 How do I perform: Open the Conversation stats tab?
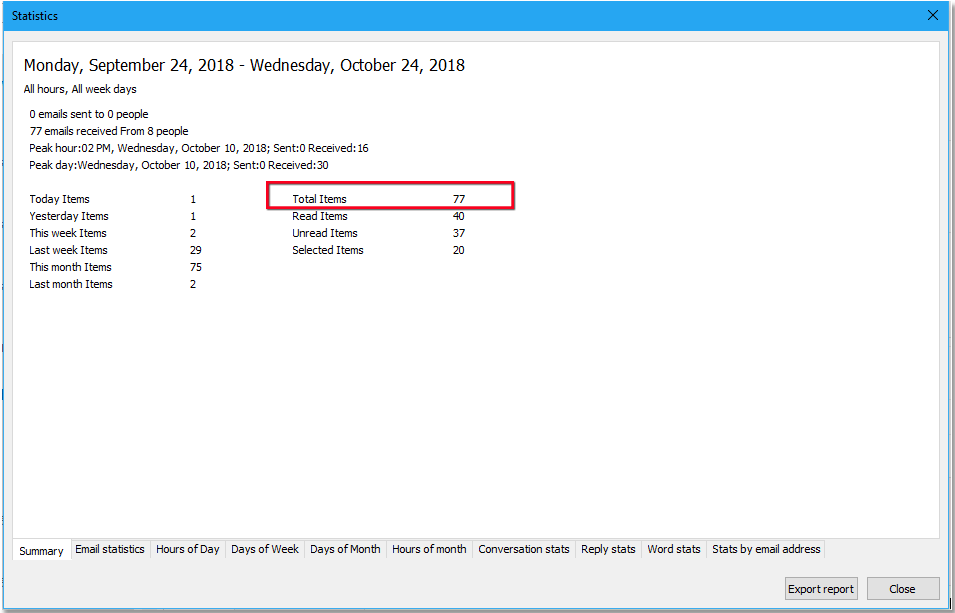pos(523,549)
